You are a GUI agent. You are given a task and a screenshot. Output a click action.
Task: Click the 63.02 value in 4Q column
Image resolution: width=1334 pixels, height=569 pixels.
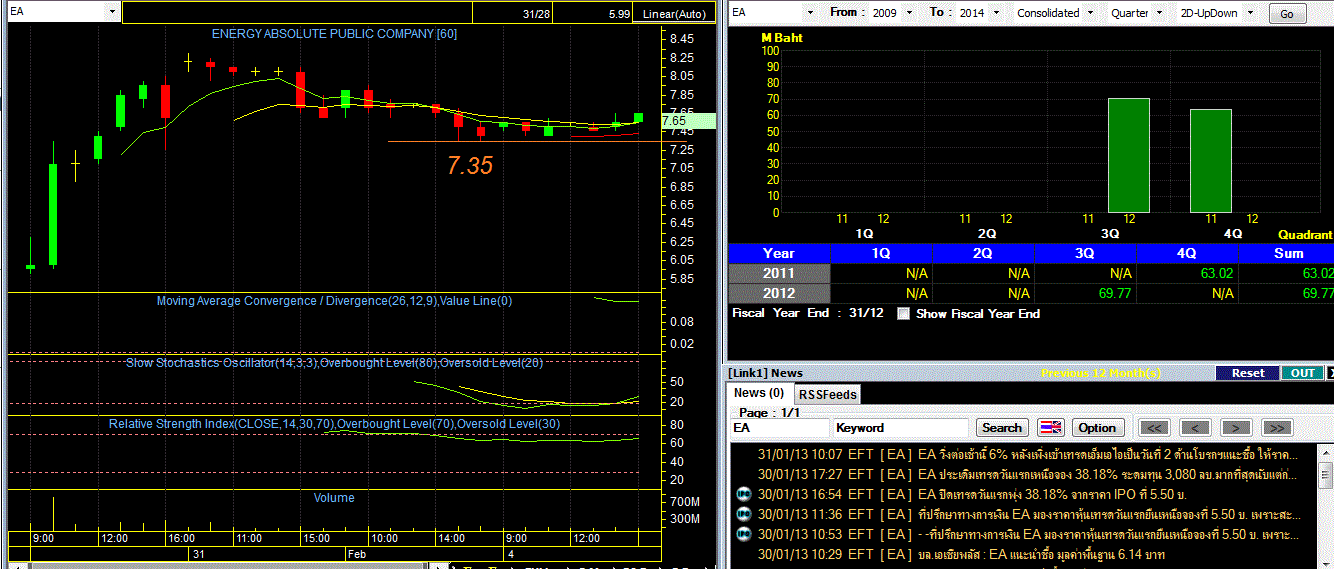tap(1219, 273)
